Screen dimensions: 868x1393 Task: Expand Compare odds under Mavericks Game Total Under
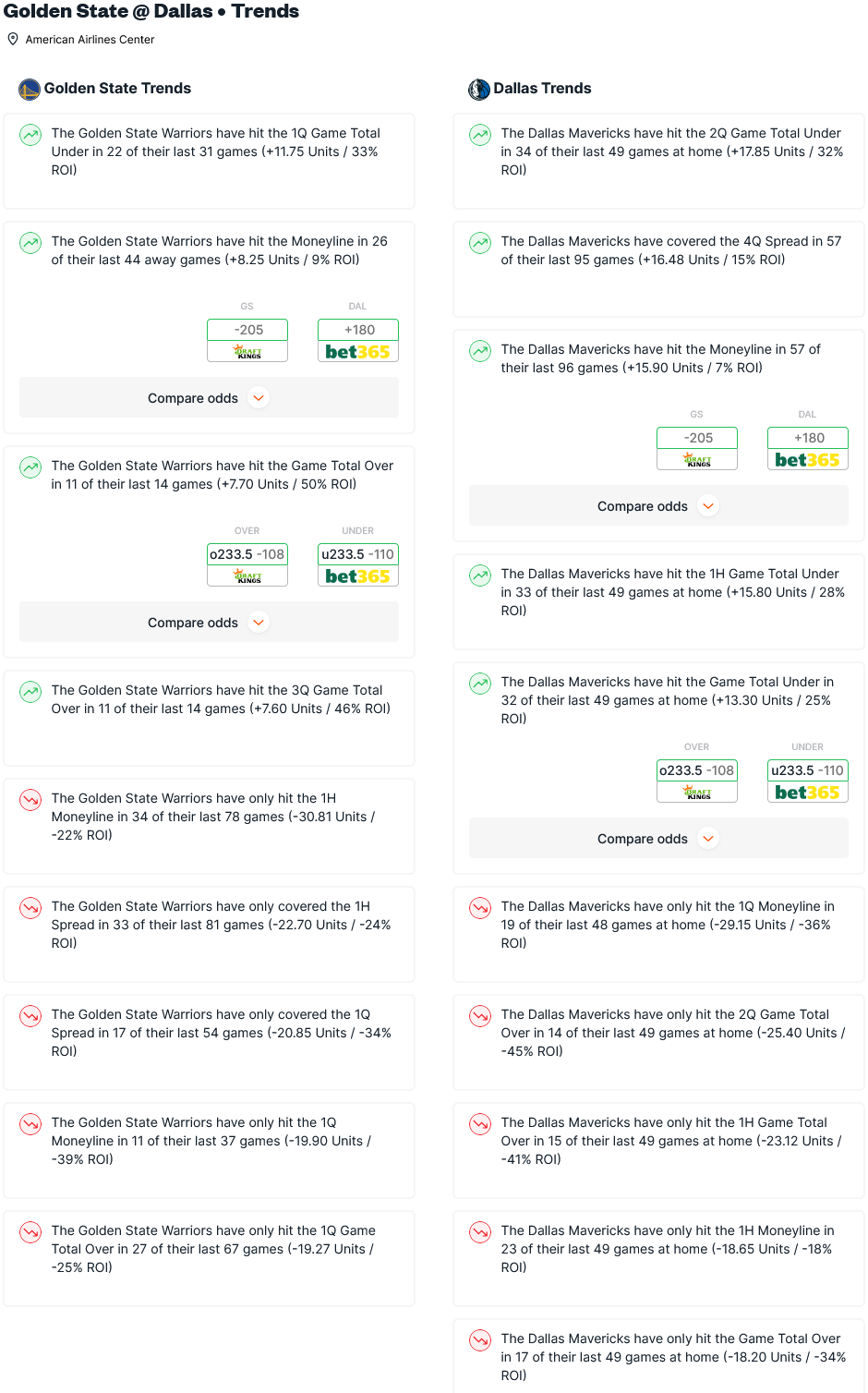tap(658, 839)
